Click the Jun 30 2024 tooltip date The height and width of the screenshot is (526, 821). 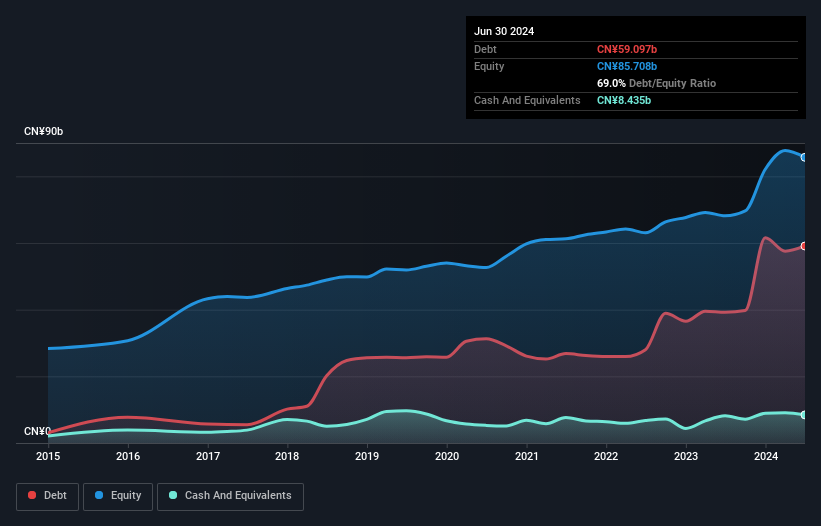[504, 31]
